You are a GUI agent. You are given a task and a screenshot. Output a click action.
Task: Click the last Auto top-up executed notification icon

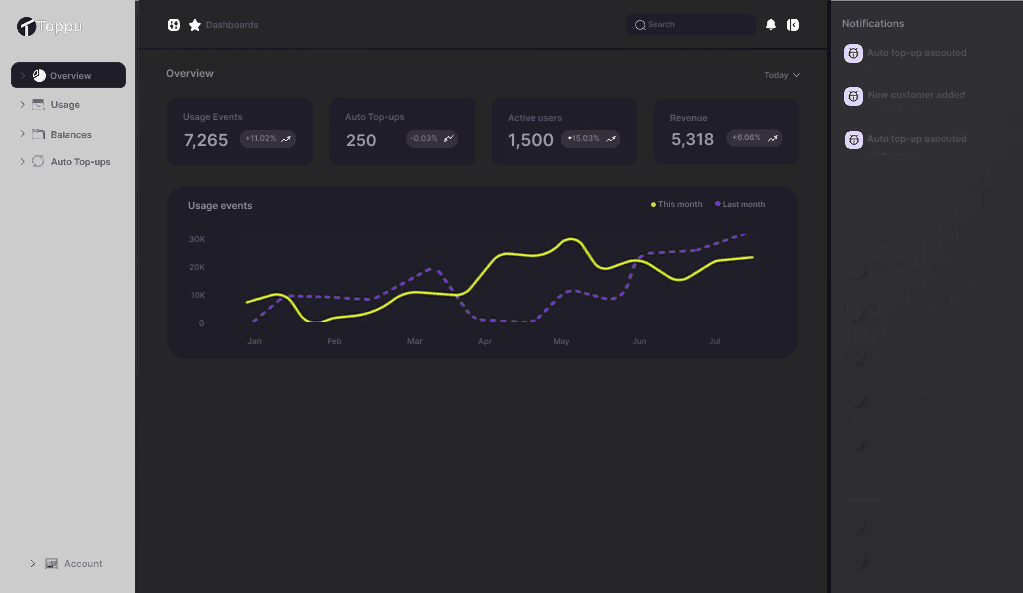pyautogui.click(x=853, y=140)
